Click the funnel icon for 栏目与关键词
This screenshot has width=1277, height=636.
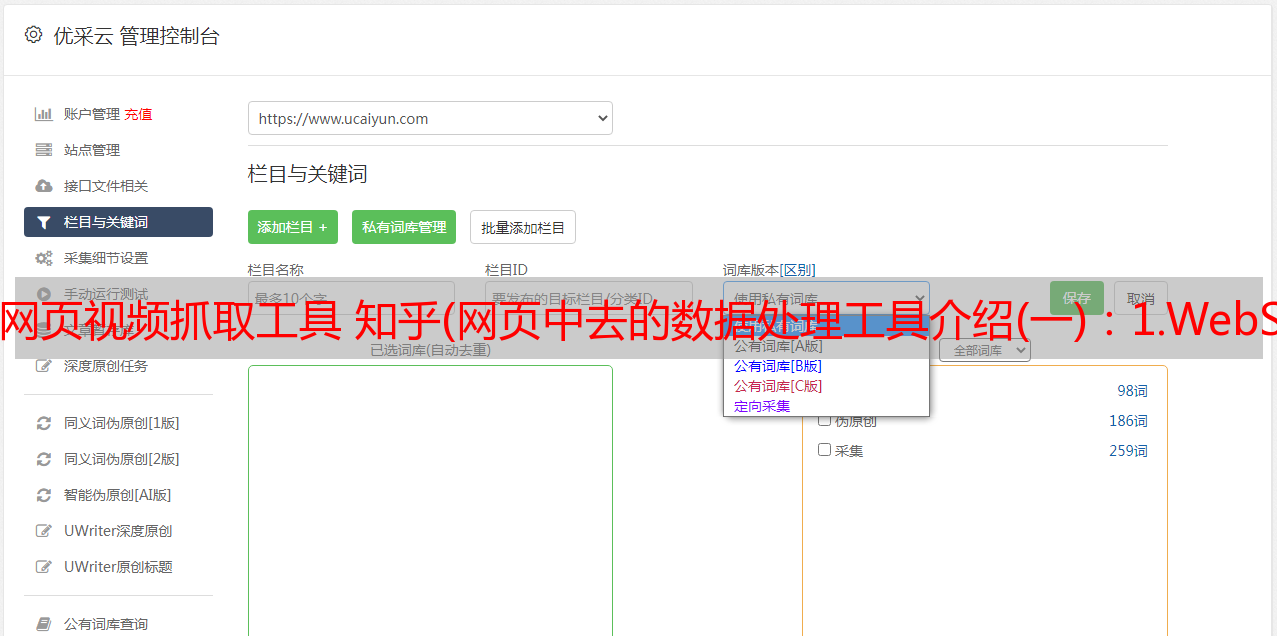pos(43,222)
